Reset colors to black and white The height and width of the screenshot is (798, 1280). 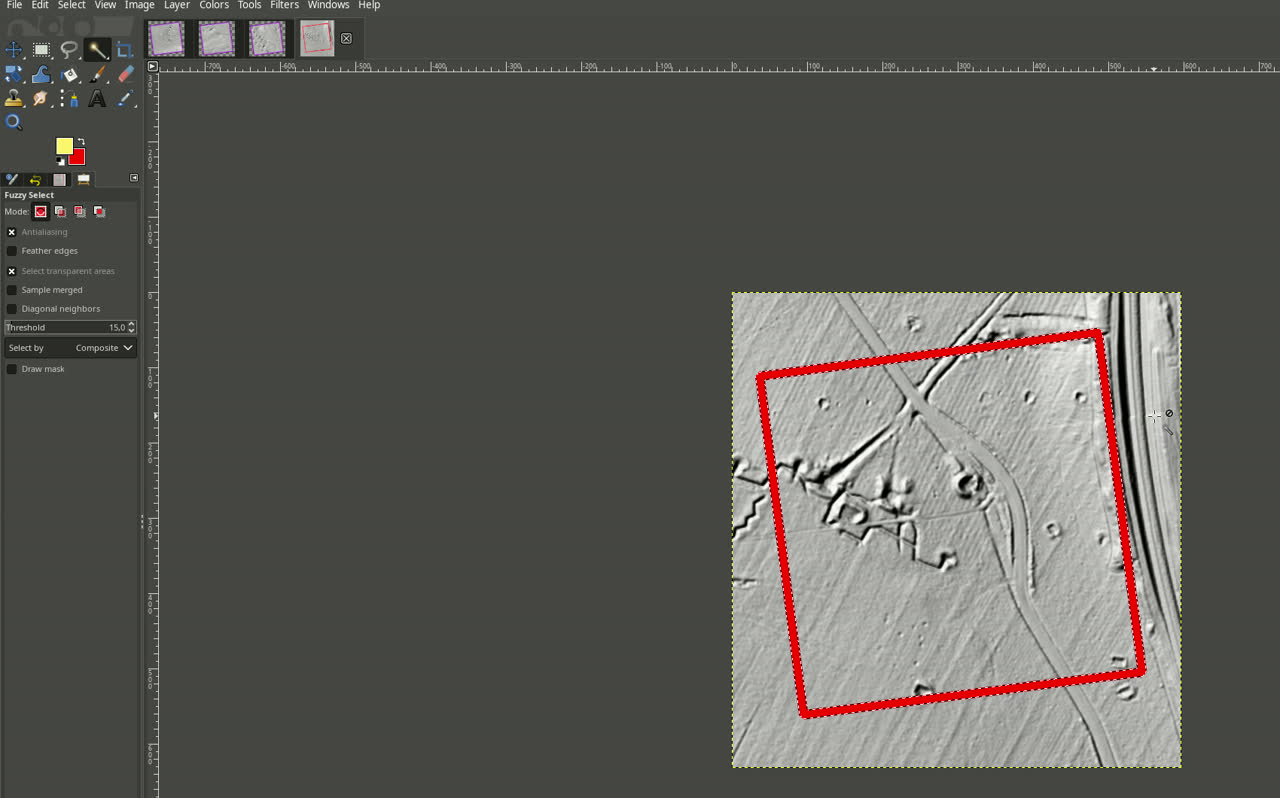[61, 161]
